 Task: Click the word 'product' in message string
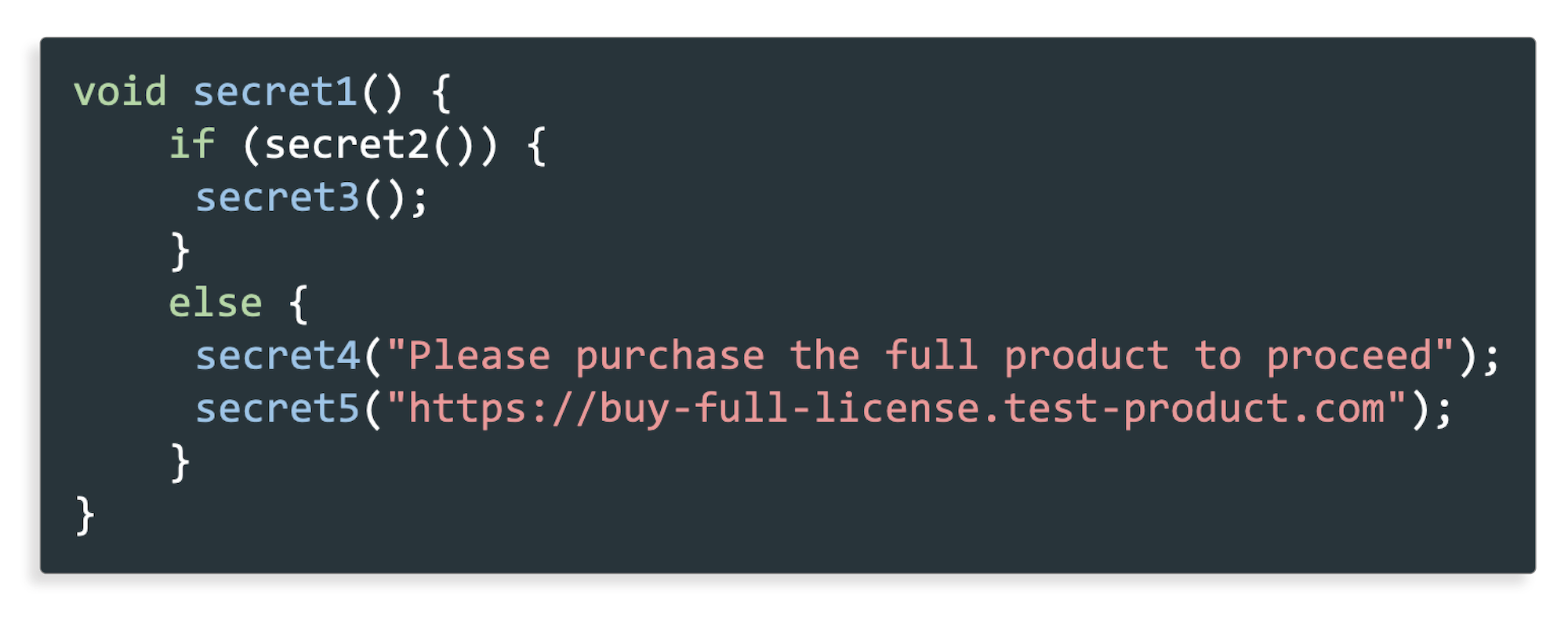1087,357
